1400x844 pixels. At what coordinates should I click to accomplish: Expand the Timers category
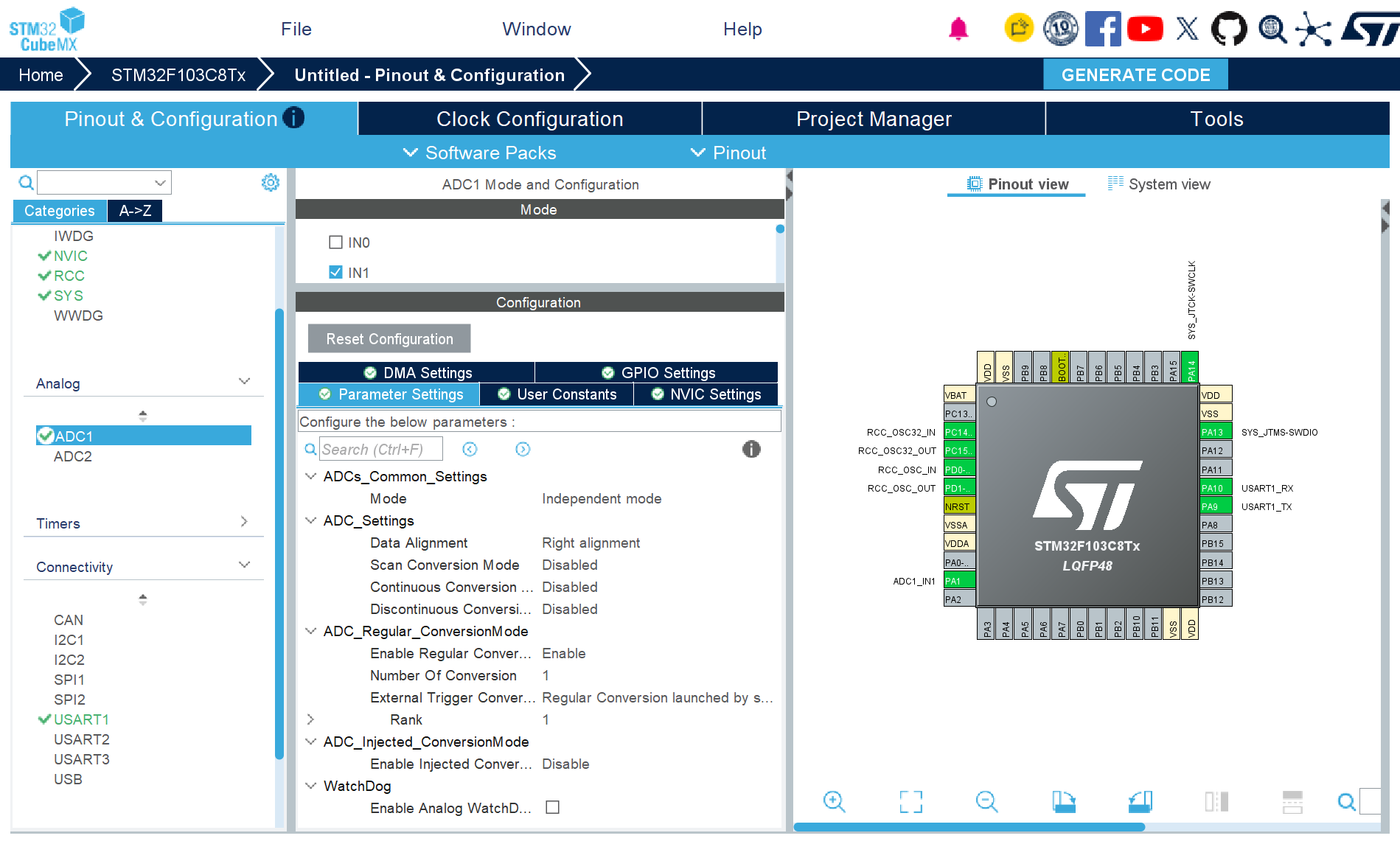244,522
